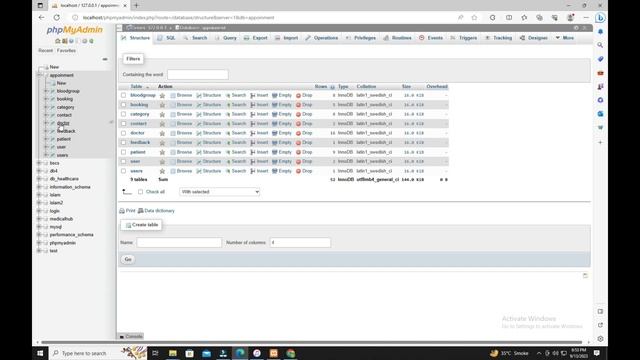Select checkbox for doctor table
640x360 pixels.
tap(124, 133)
